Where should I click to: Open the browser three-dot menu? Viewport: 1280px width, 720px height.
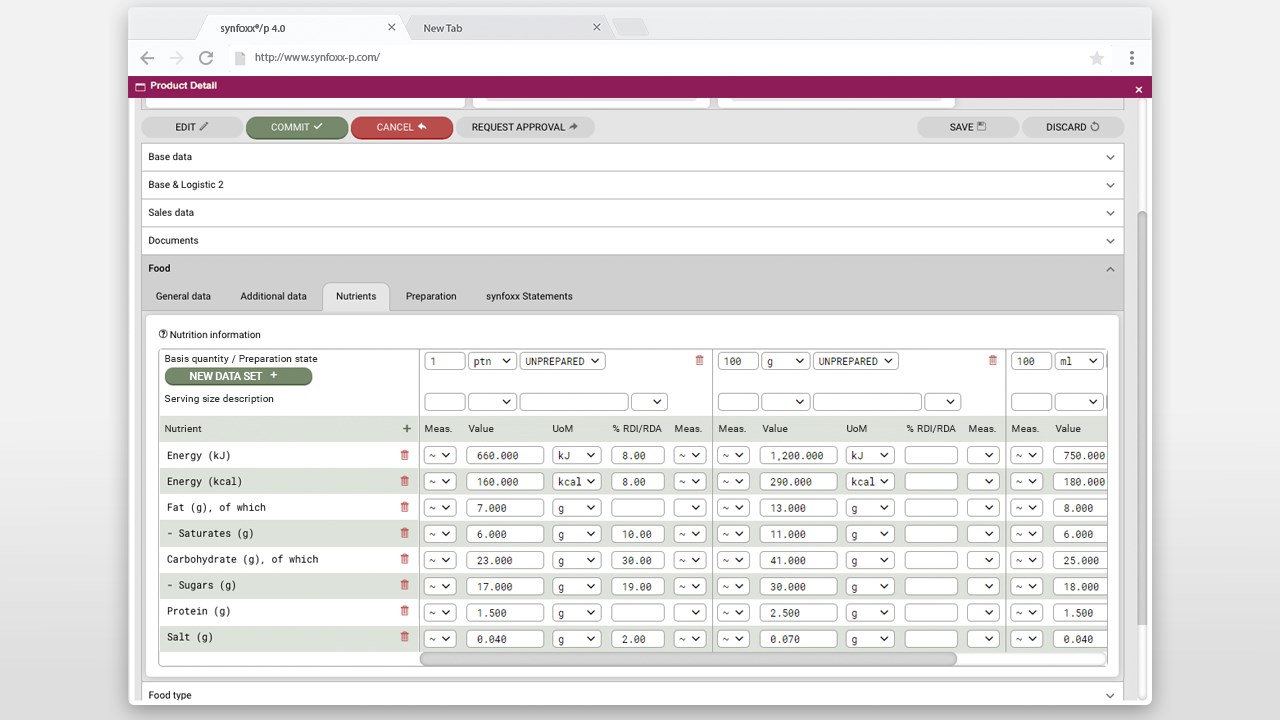click(1132, 58)
